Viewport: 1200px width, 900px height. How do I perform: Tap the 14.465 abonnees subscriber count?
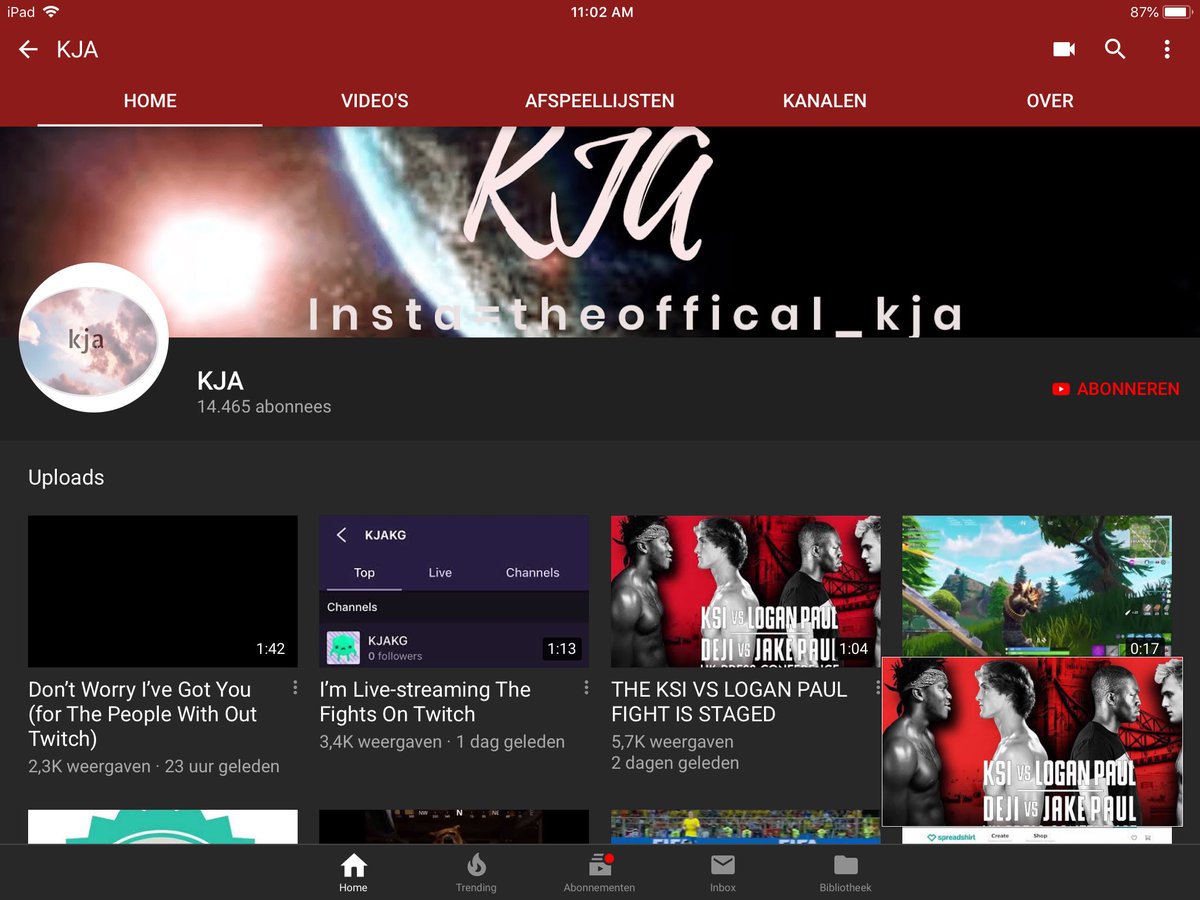point(264,407)
